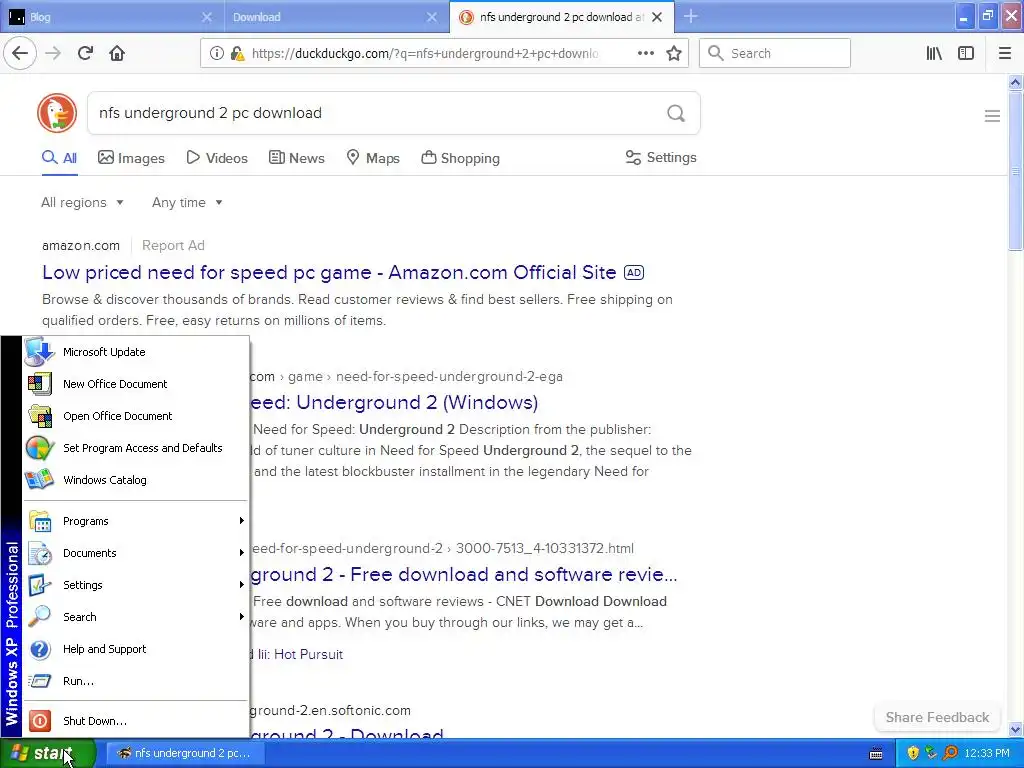Viewport: 1024px width, 768px height.
Task: Click the Share Feedback button
Action: (937, 717)
